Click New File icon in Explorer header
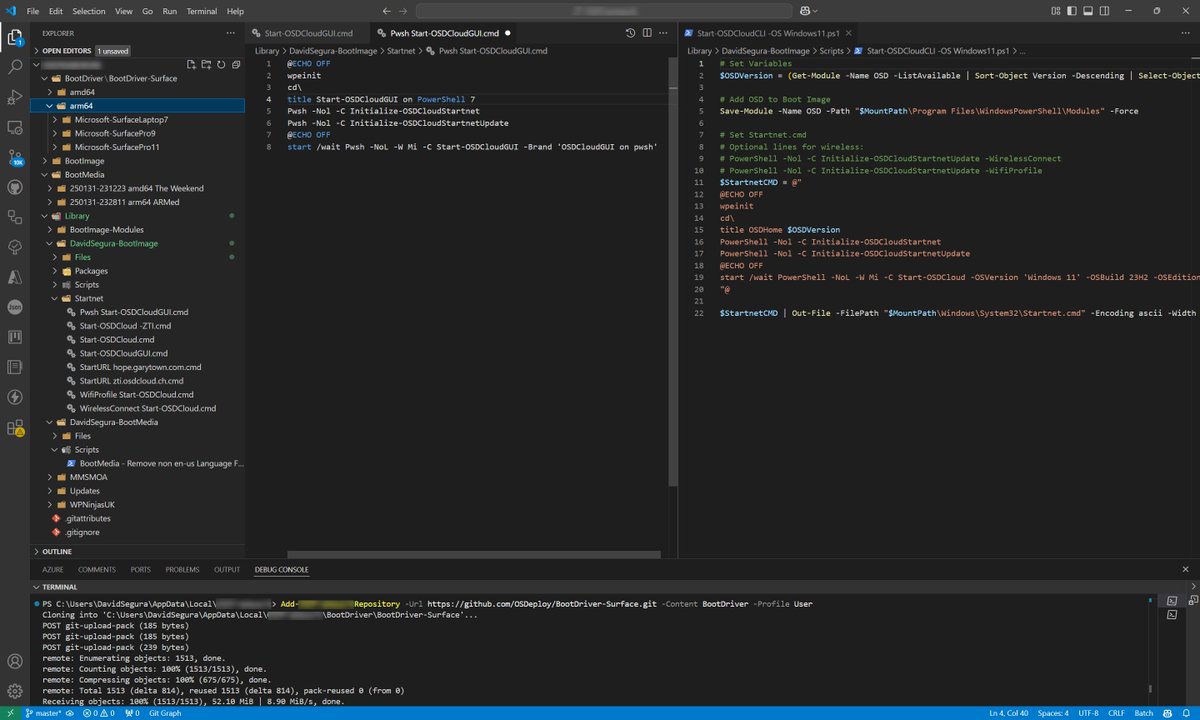The image size is (1200, 720). pyautogui.click(x=192, y=64)
